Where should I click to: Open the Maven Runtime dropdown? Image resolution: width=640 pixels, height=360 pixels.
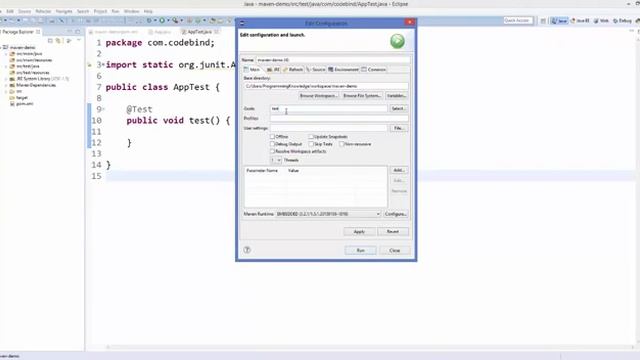click(328, 214)
